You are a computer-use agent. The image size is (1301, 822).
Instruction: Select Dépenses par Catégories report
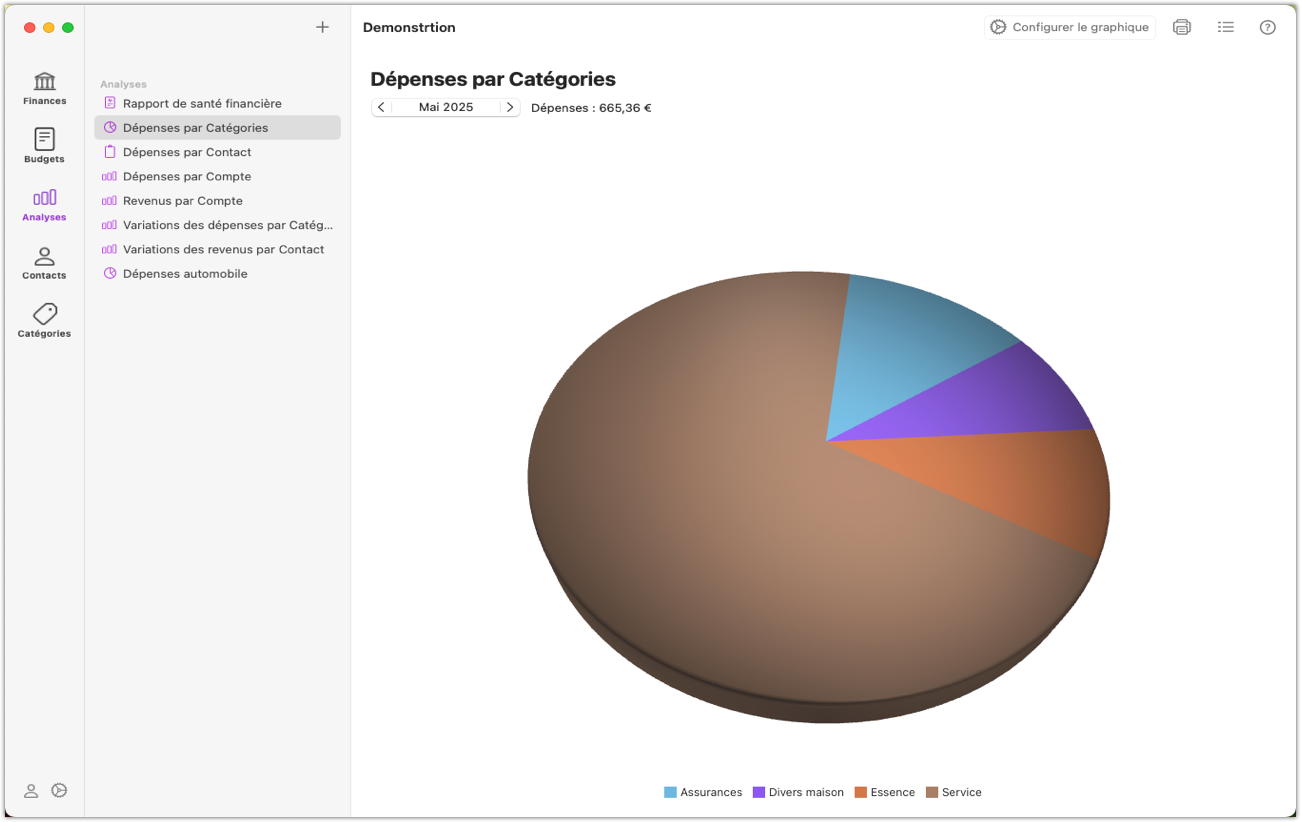tap(217, 127)
